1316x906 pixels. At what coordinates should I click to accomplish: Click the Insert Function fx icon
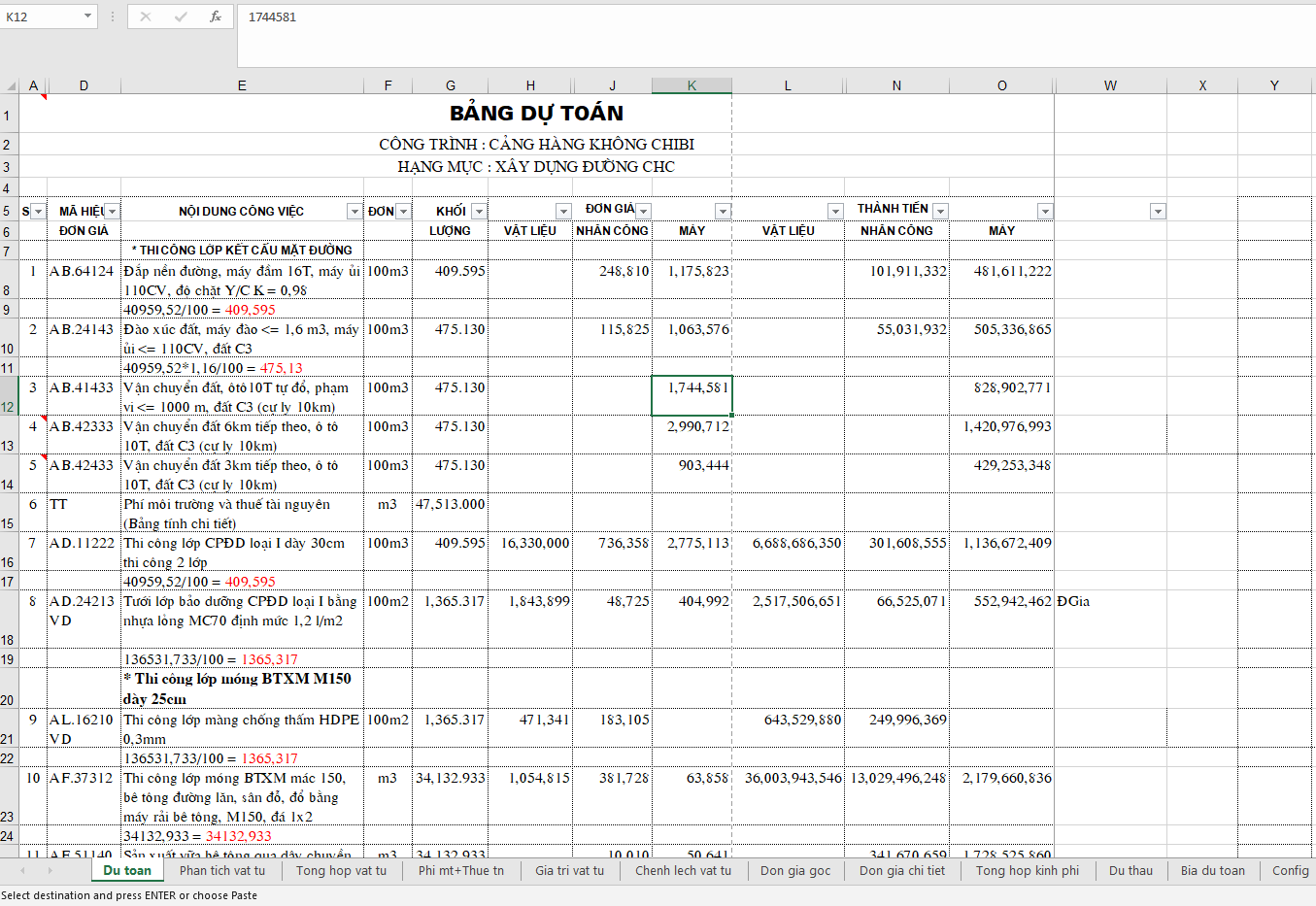pos(215,17)
